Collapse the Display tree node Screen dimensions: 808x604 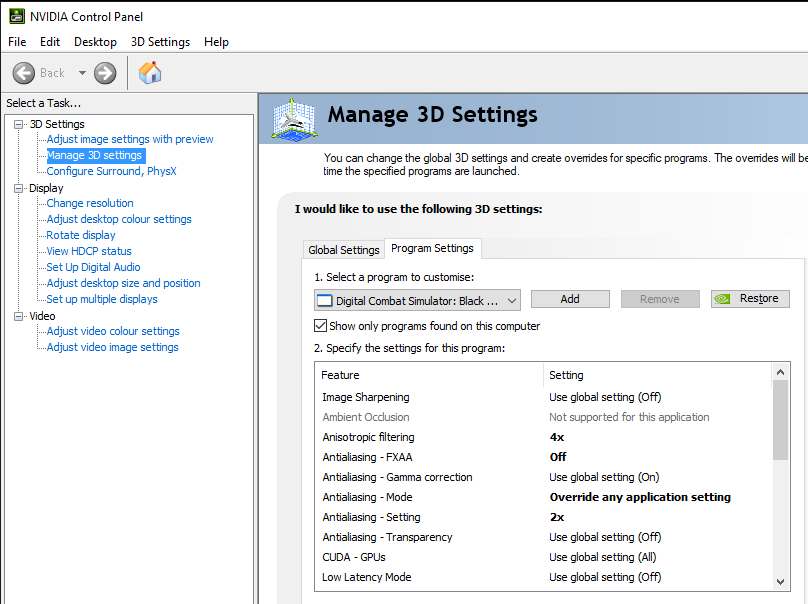click(19, 188)
